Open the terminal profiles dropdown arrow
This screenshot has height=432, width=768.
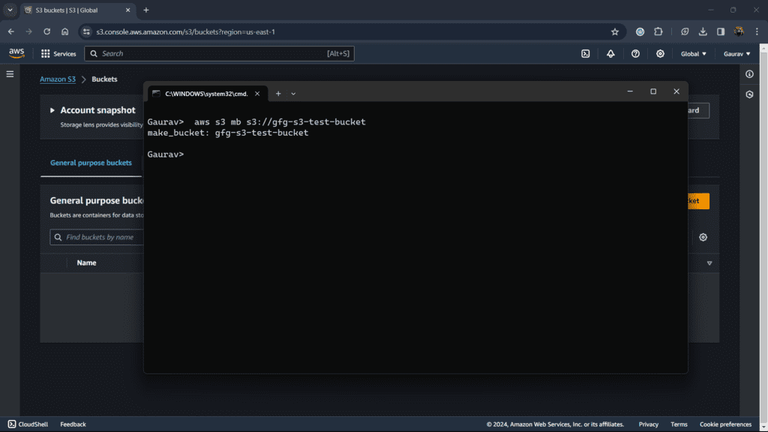tap(293, 94)
